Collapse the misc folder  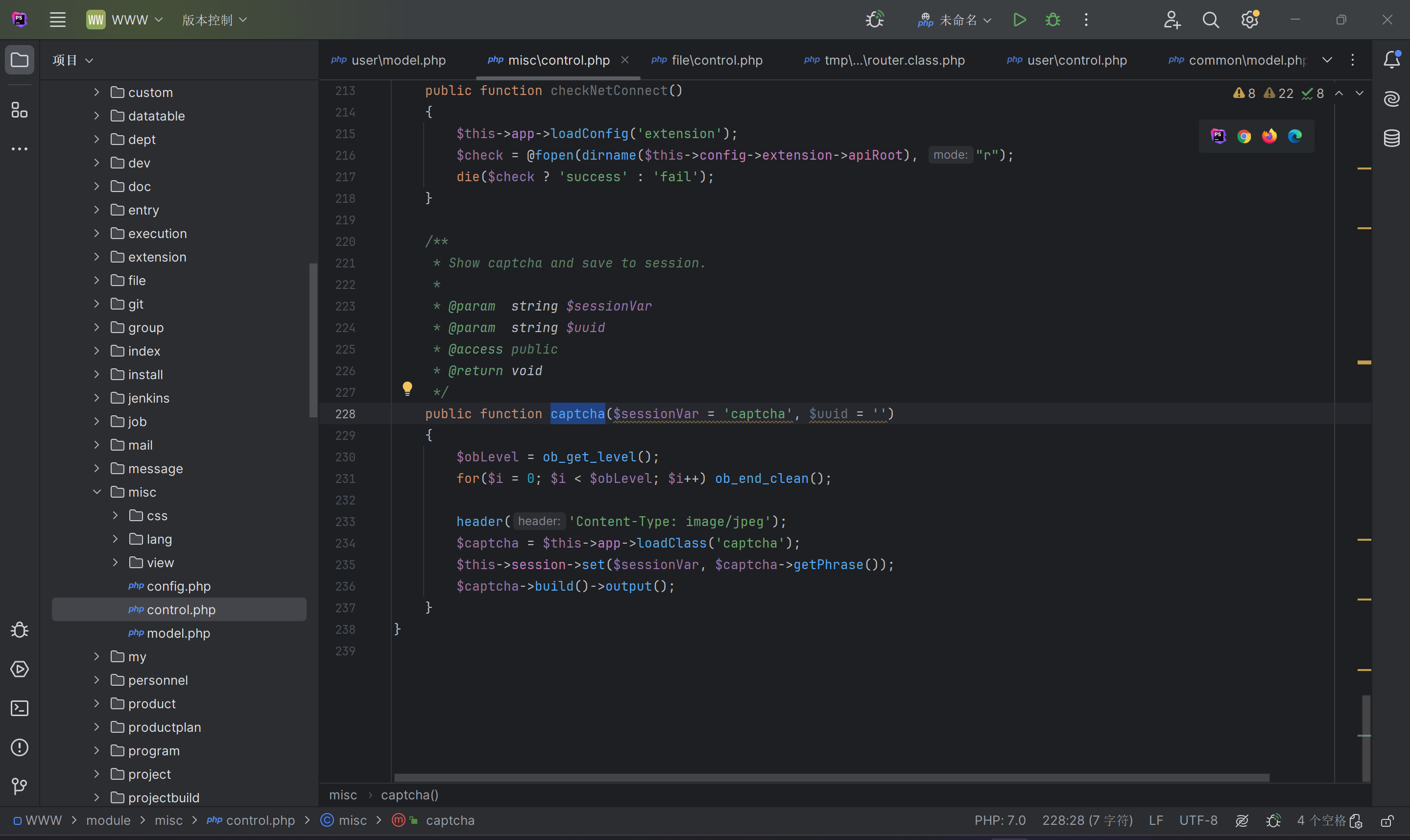pos(97,492)
